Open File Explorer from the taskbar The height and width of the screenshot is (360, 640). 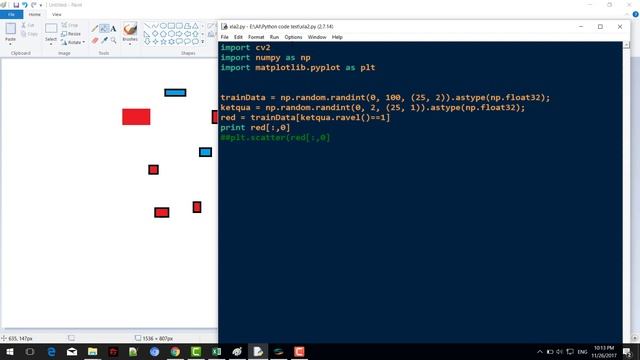[x=93, y=351]
